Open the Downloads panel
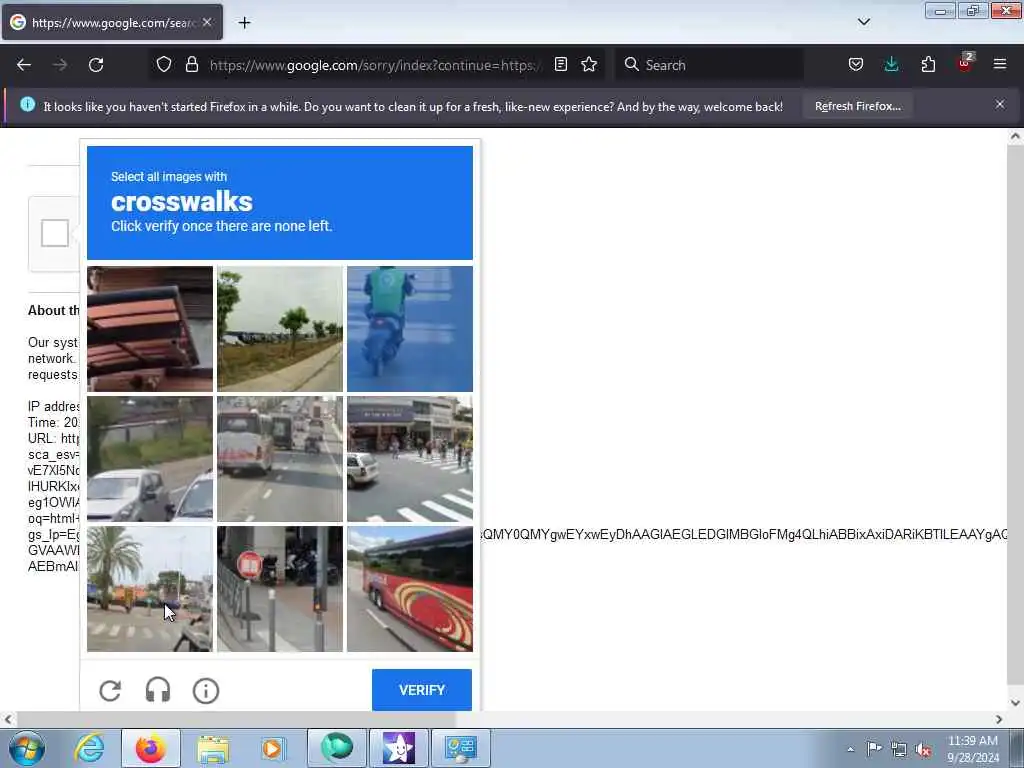This screenshot has width=1024, height=768. tap(891, 65)
